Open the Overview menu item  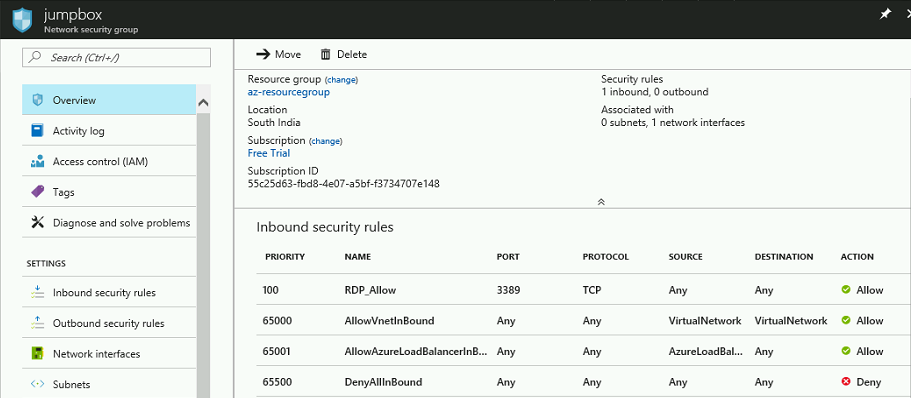point(109,100)
